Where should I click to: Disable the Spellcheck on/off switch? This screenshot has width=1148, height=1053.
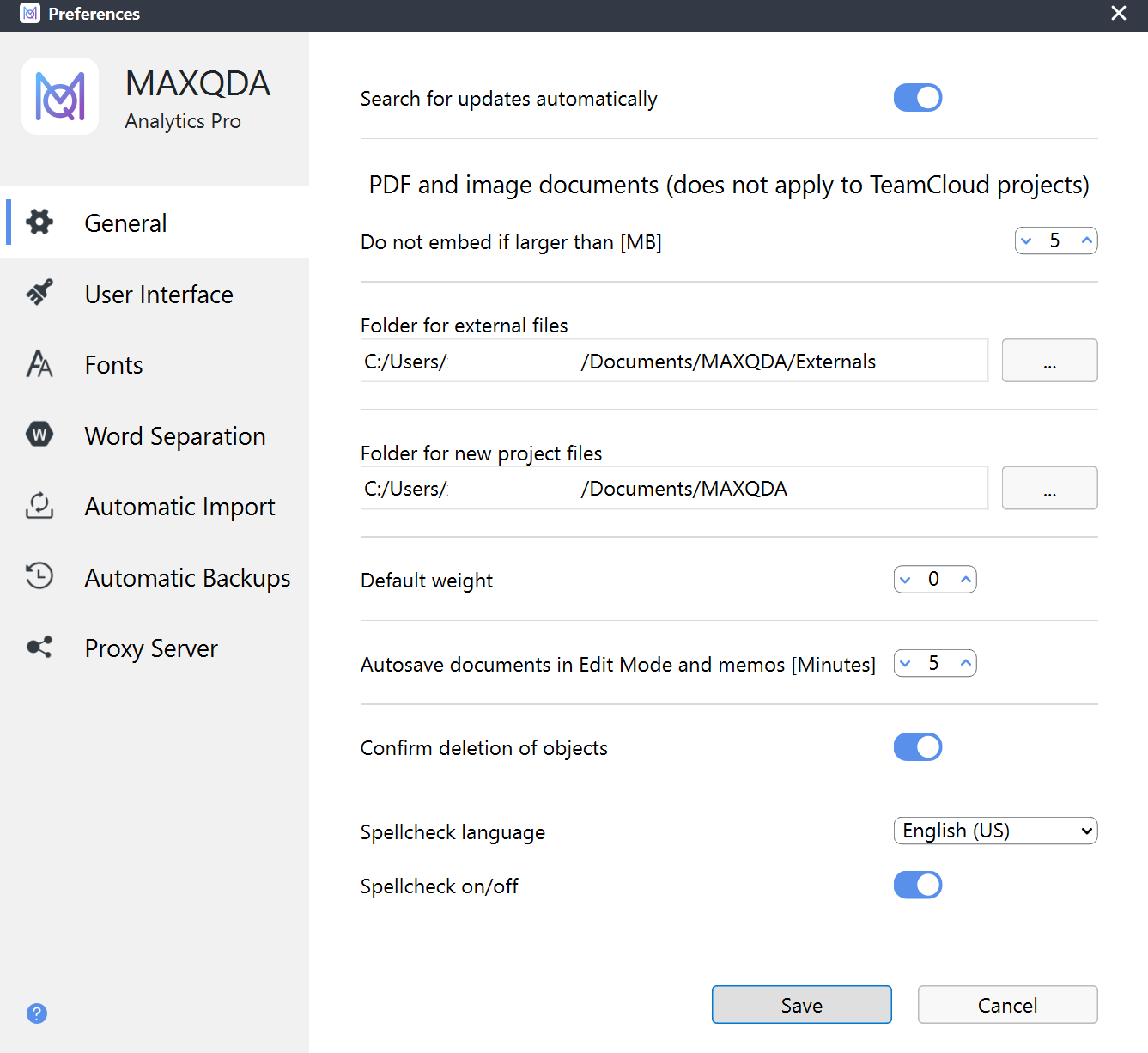tap(918, 885)
